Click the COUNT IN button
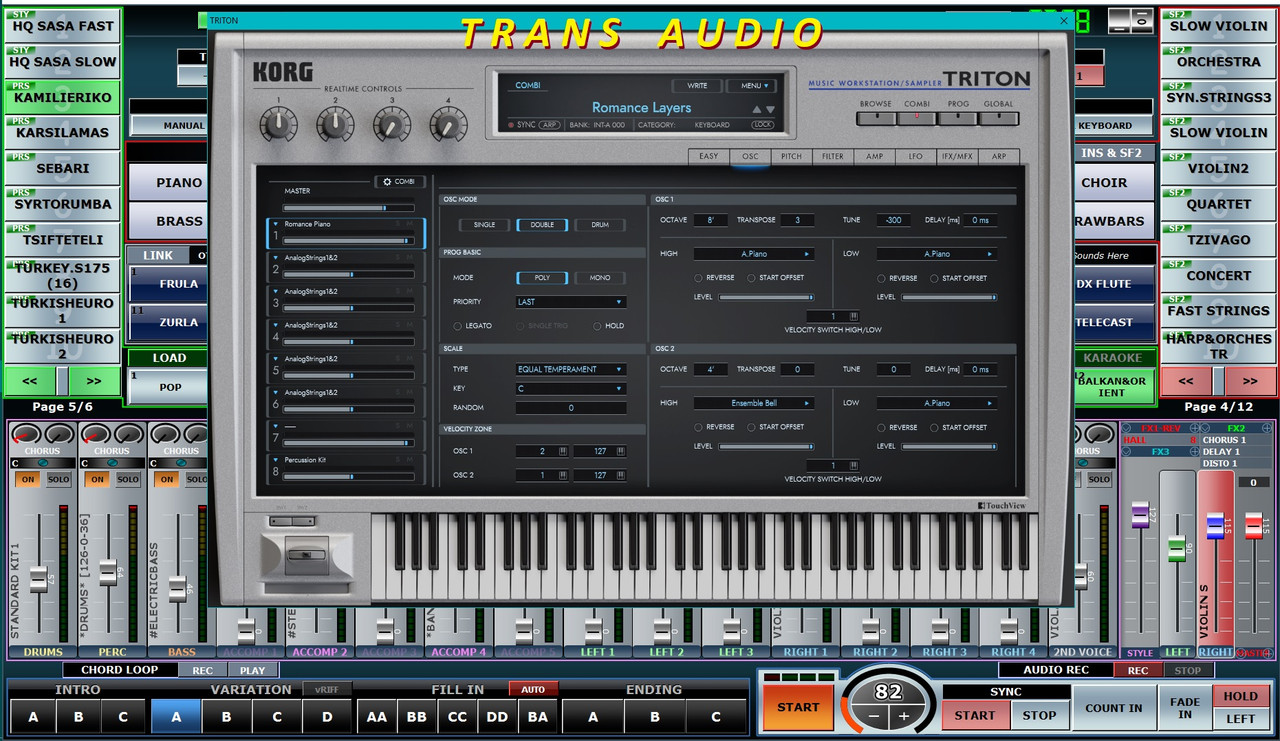This screenshot has width=1280, height=741. point(1114,708)
